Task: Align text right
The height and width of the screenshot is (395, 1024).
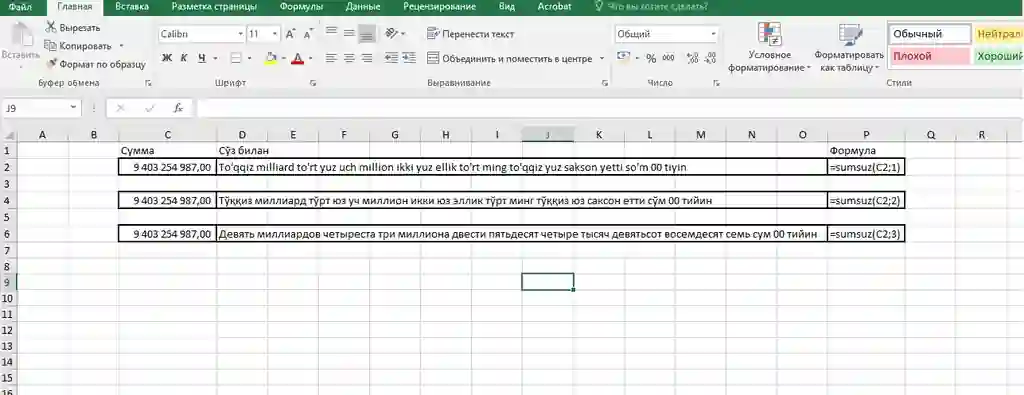Action: [367, 58]
